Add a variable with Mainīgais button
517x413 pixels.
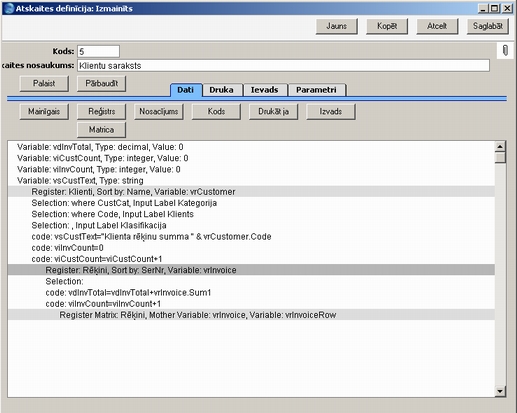(44, 111)
